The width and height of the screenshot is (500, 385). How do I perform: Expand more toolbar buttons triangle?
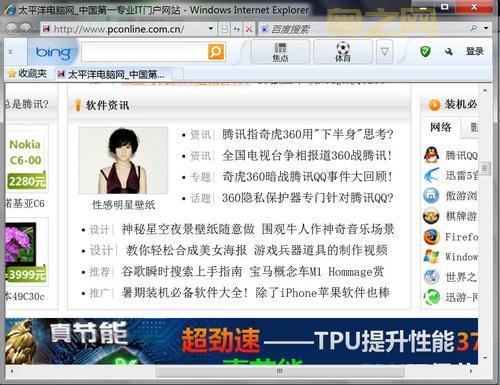tap(384, 52)
